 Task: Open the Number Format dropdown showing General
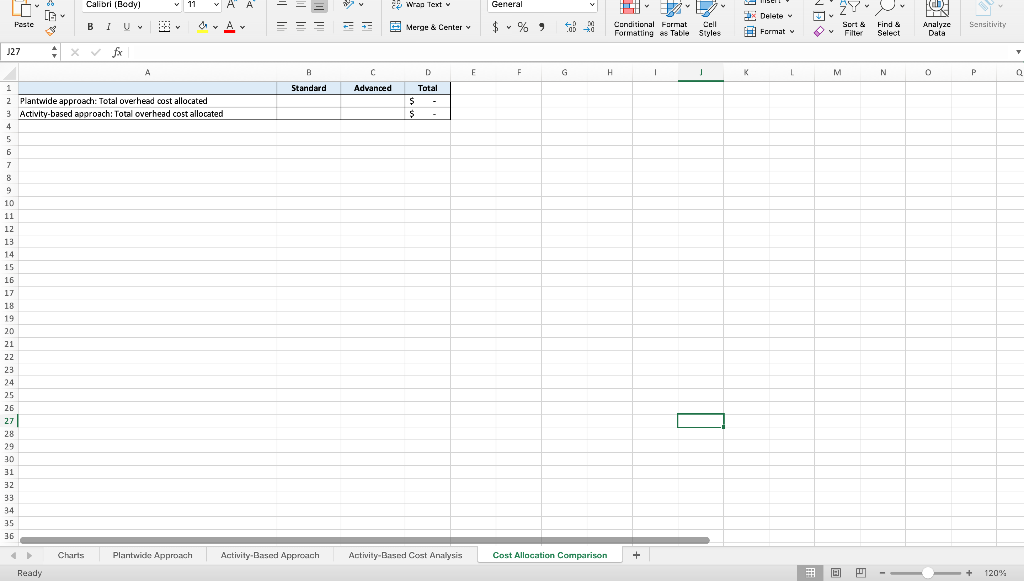[x=541, y=5]
